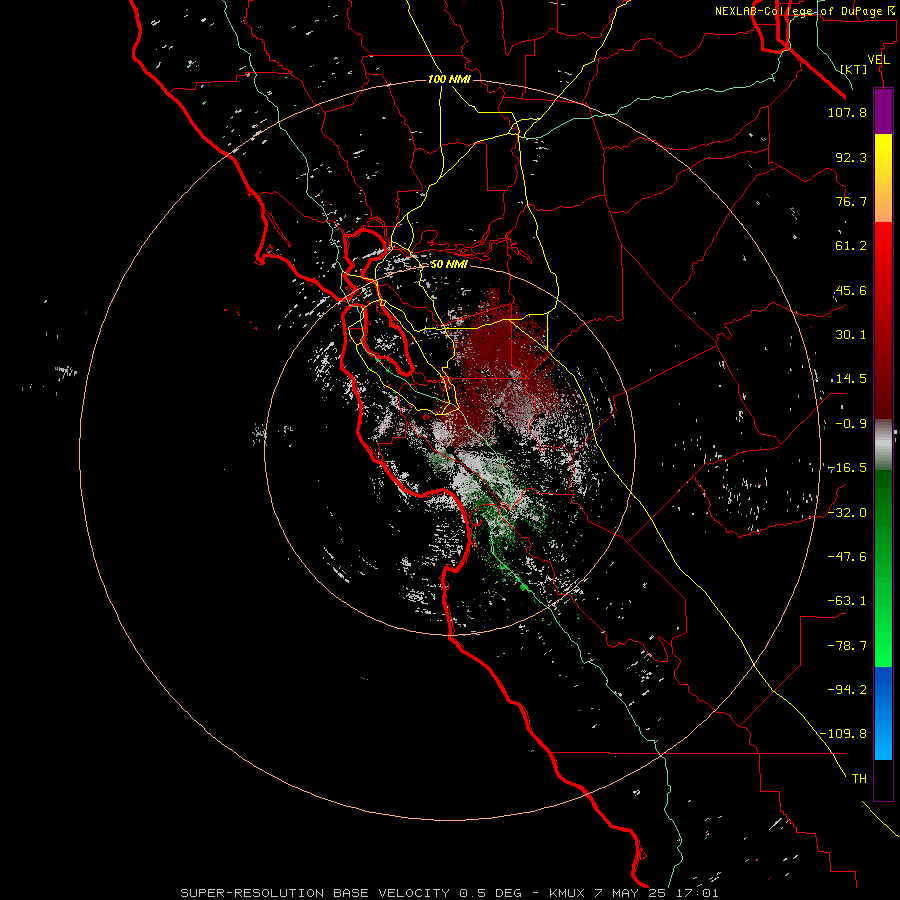900x900 pixels.
Task: Click the -47.6 scale value
Action: coord(848,557)
